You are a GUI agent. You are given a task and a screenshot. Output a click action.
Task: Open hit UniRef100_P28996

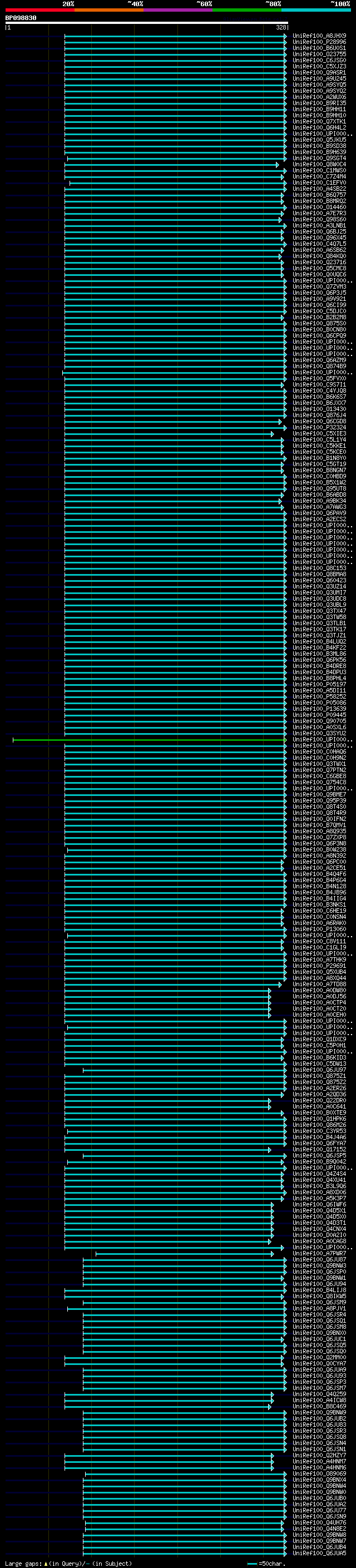click(319, 42)
